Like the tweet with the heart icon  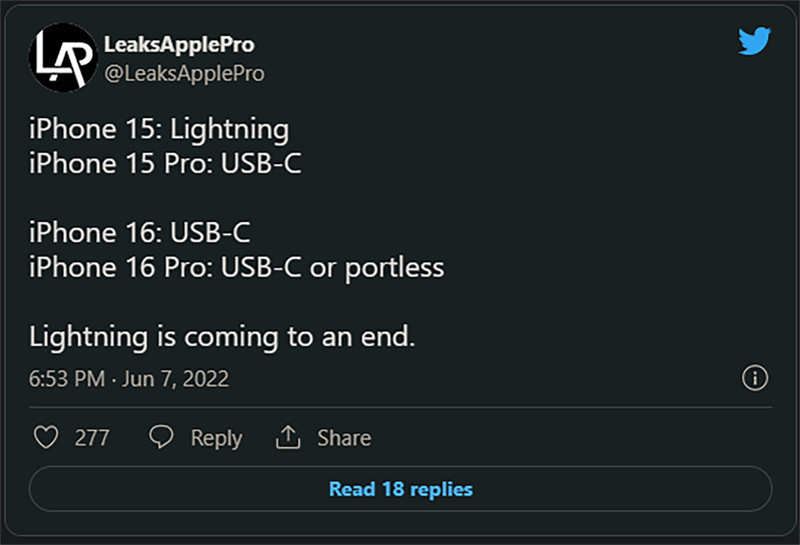click(46, 437)
